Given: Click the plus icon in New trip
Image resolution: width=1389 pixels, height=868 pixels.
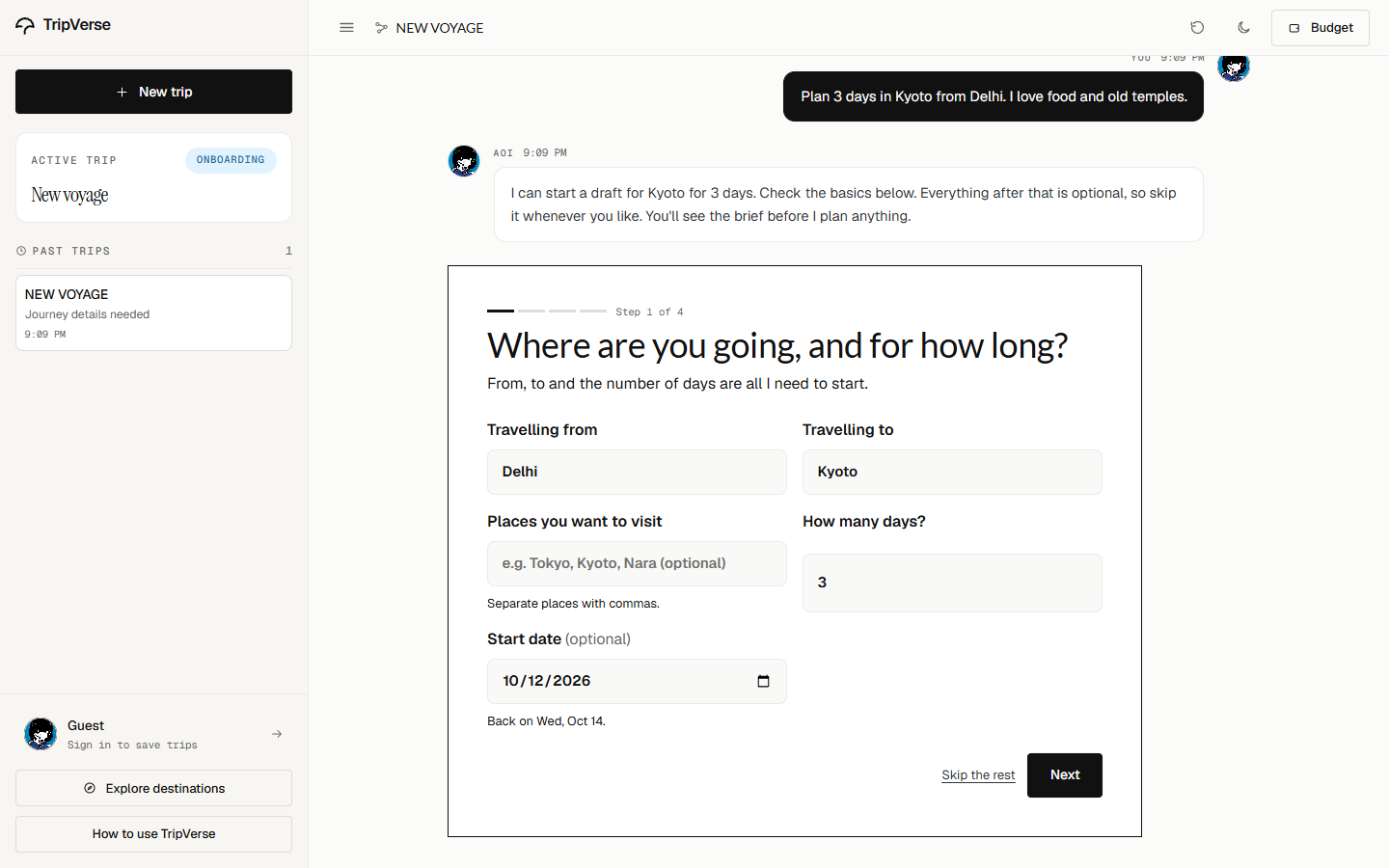Looking at the screenshot, I should pos(122,92).
